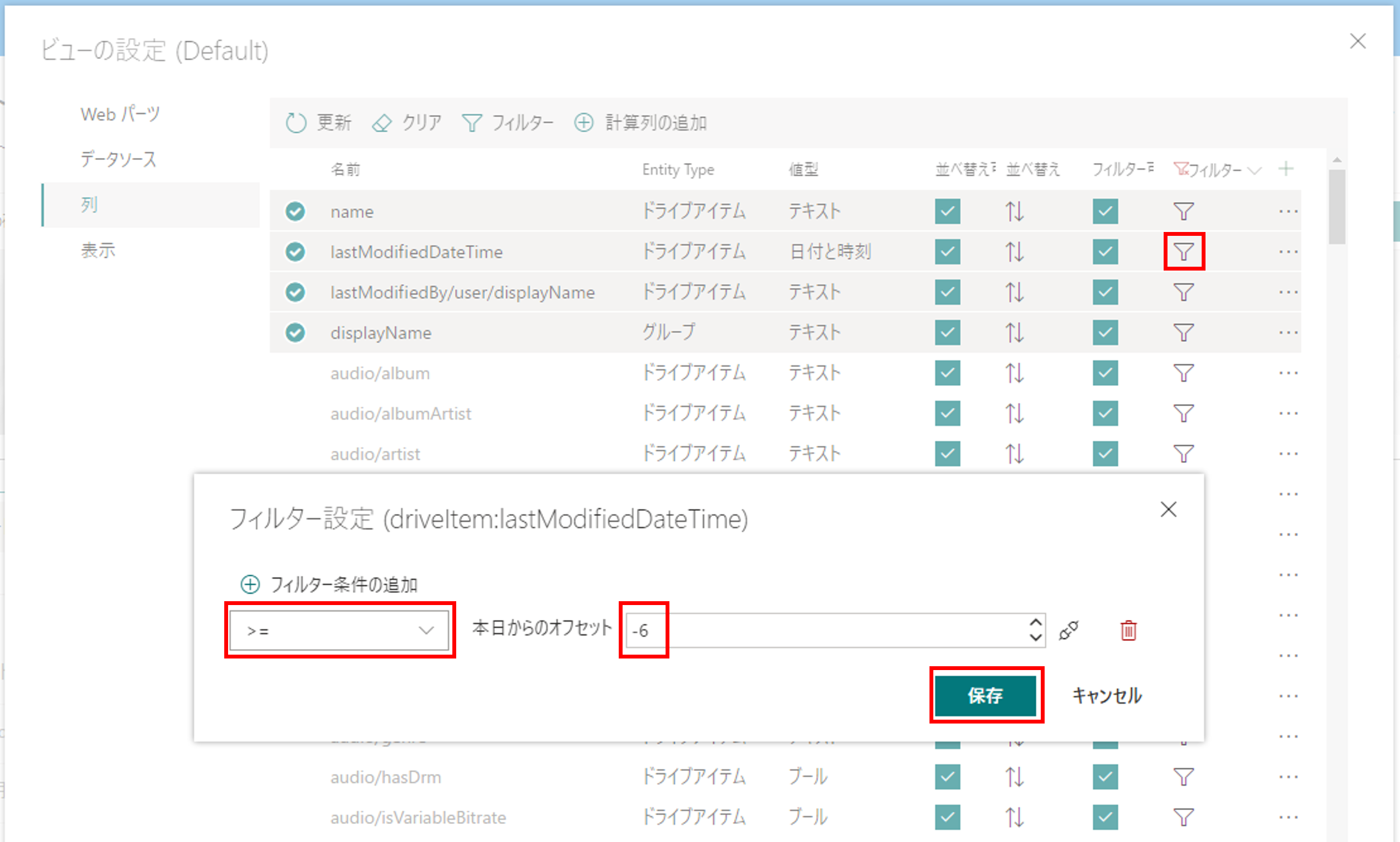
Task: Click the link icon beside the offset field
Action: (x=1068, y=630)
